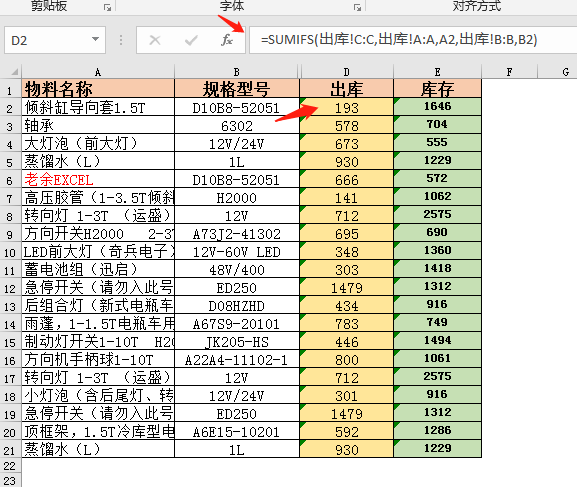Click the formula bar resize dots handle
Screen dimensions: 577x487
click(121, 40)
